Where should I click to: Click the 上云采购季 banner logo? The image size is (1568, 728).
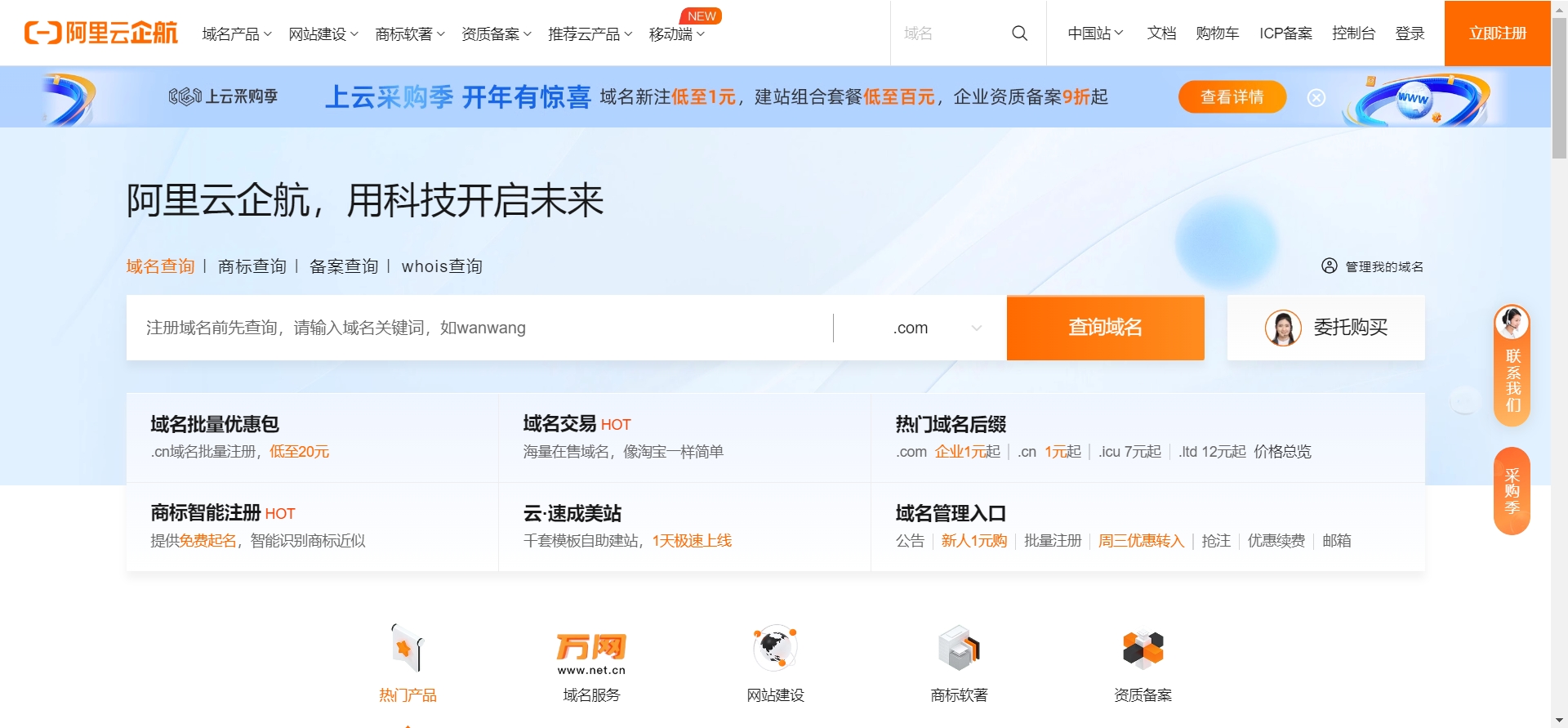[223, 96]
